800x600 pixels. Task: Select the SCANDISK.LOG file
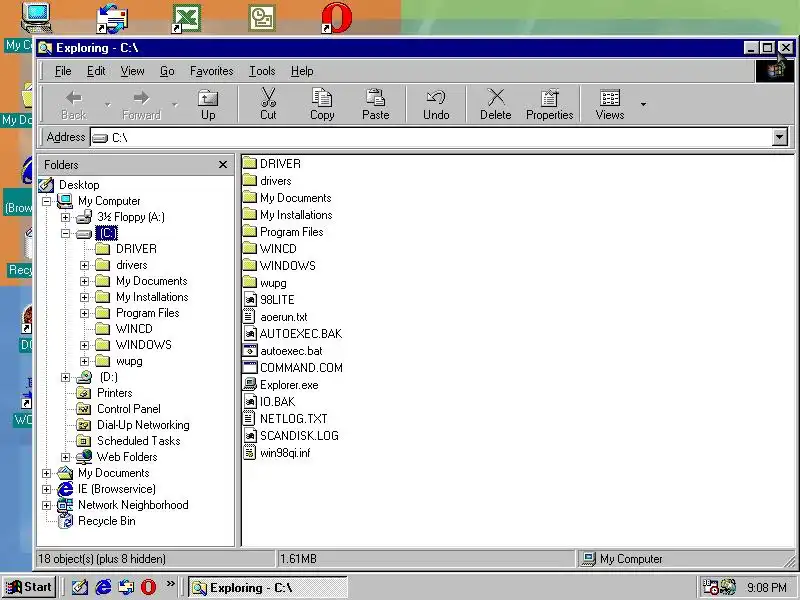coord(291,436)
